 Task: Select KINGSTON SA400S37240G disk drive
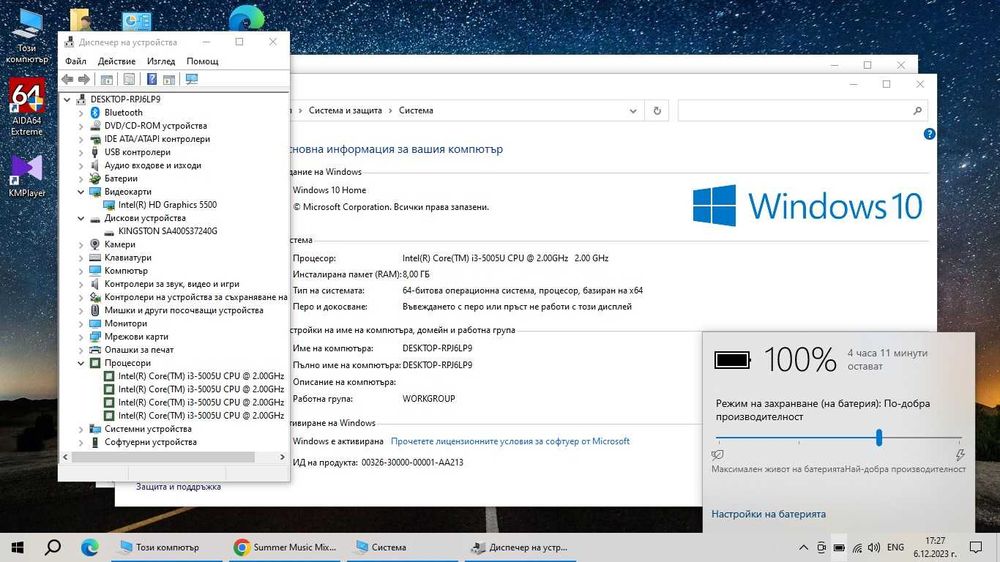click(x=167, y=231)
